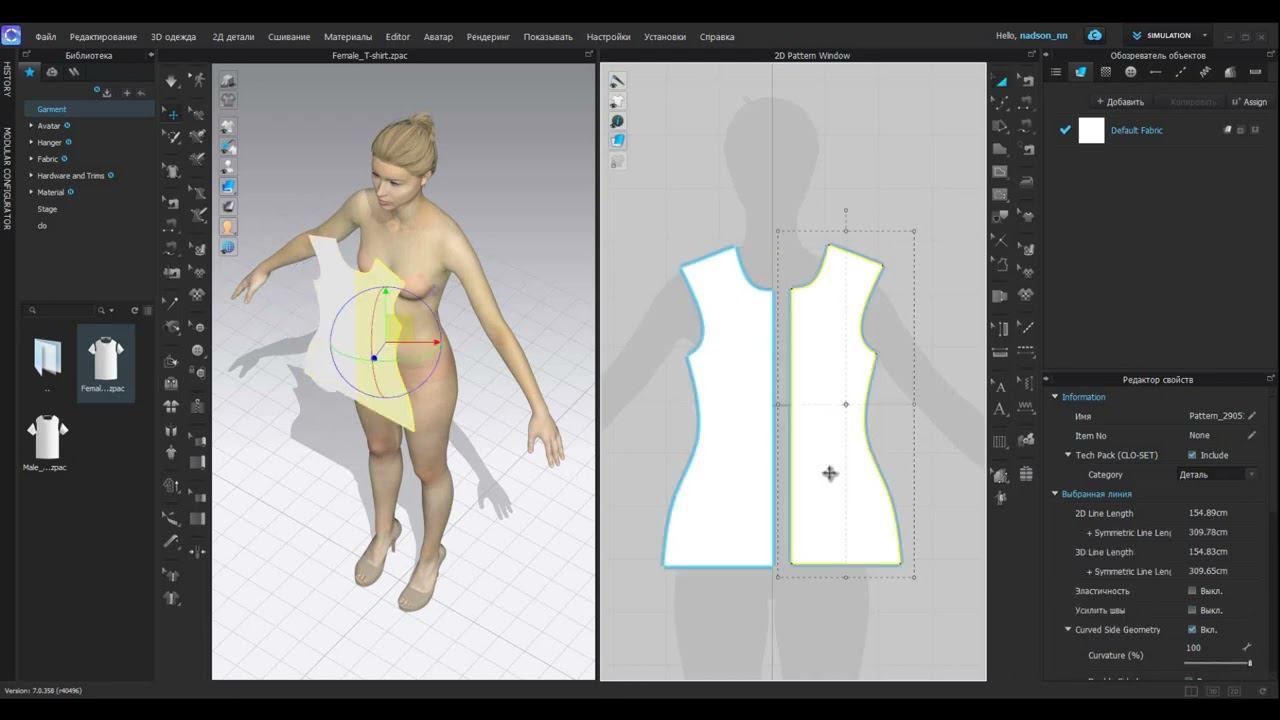The height and width of the screenshot is (720, 1280).
Task: Open the topstitch tab in Object Browser
Action: 1180,72
